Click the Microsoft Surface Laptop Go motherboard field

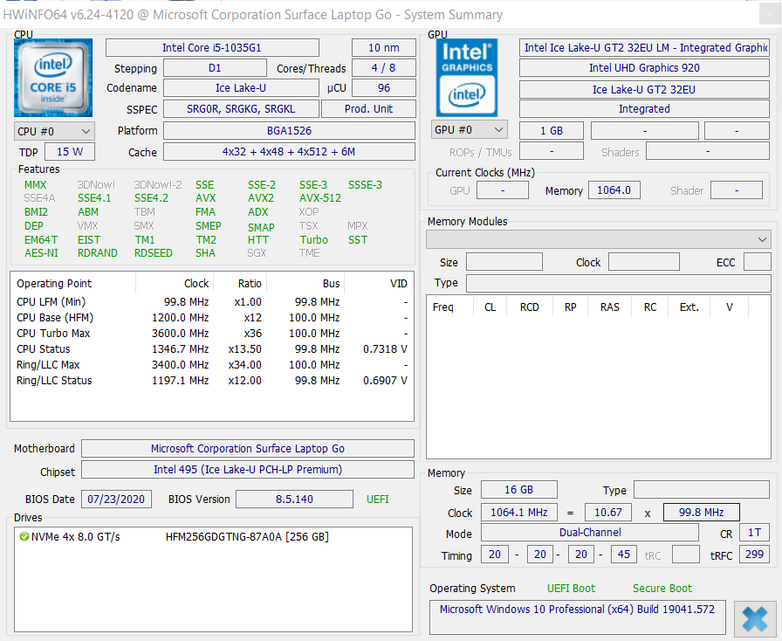point(247,449)
